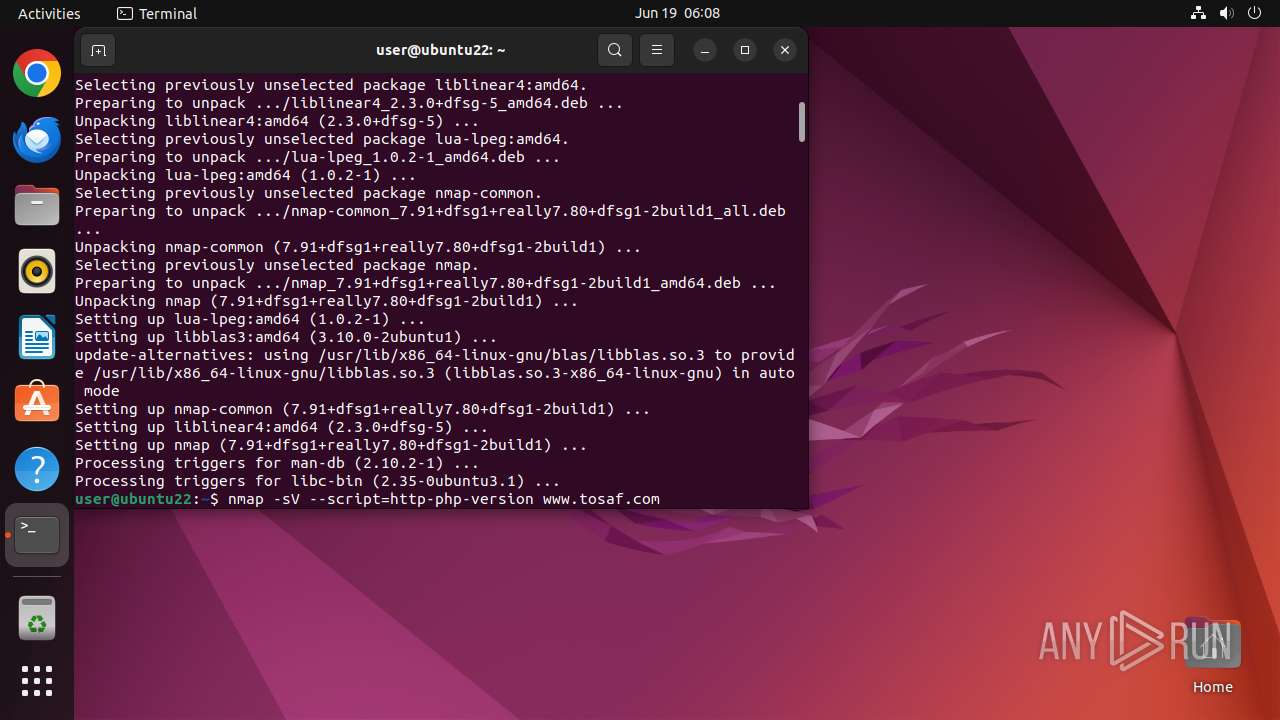Launch Rhythmbox from the dock

tap(37, 271)
